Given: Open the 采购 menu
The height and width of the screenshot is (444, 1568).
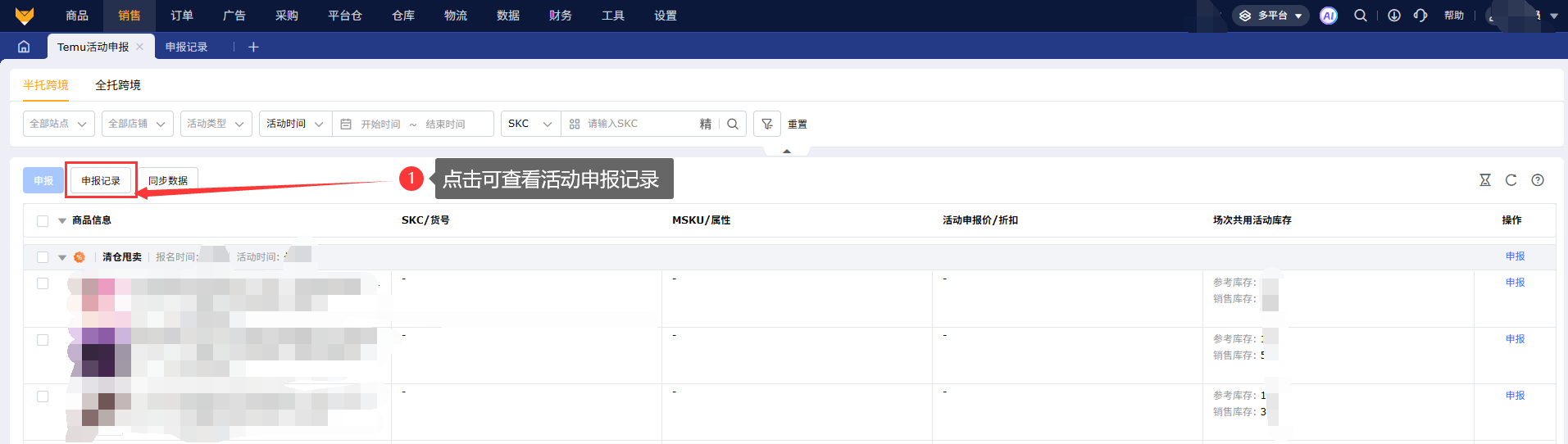Looking at the screenshot, I should click(287, 16).
